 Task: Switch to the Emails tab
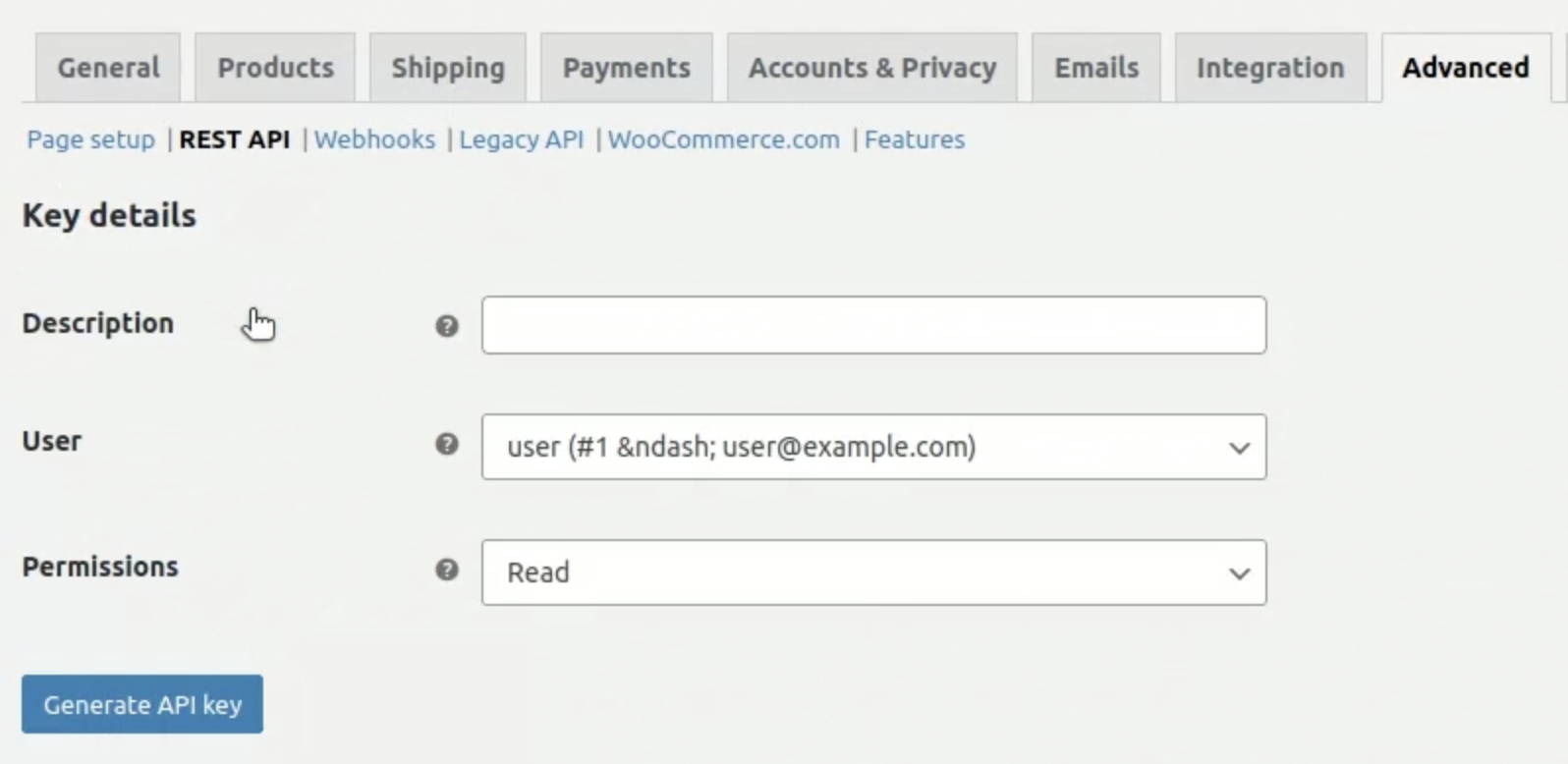click(x=1096, y=68)
